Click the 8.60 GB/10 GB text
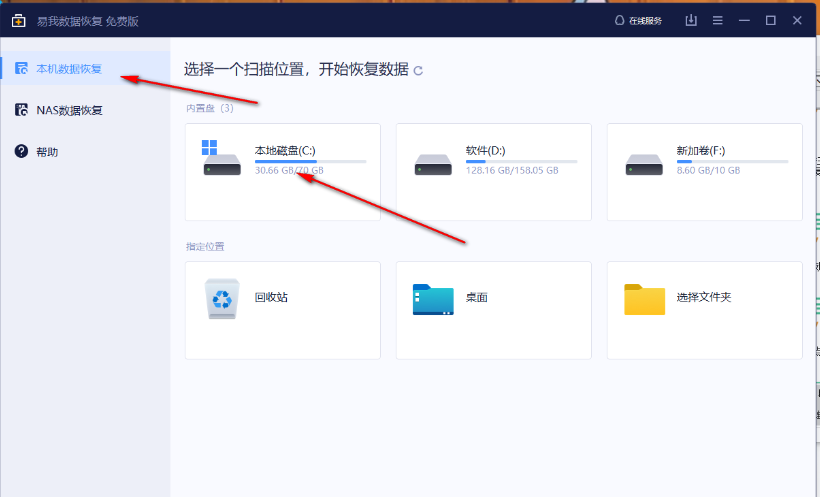Screen dimensions: 820x497 click(x=708, y=171)
